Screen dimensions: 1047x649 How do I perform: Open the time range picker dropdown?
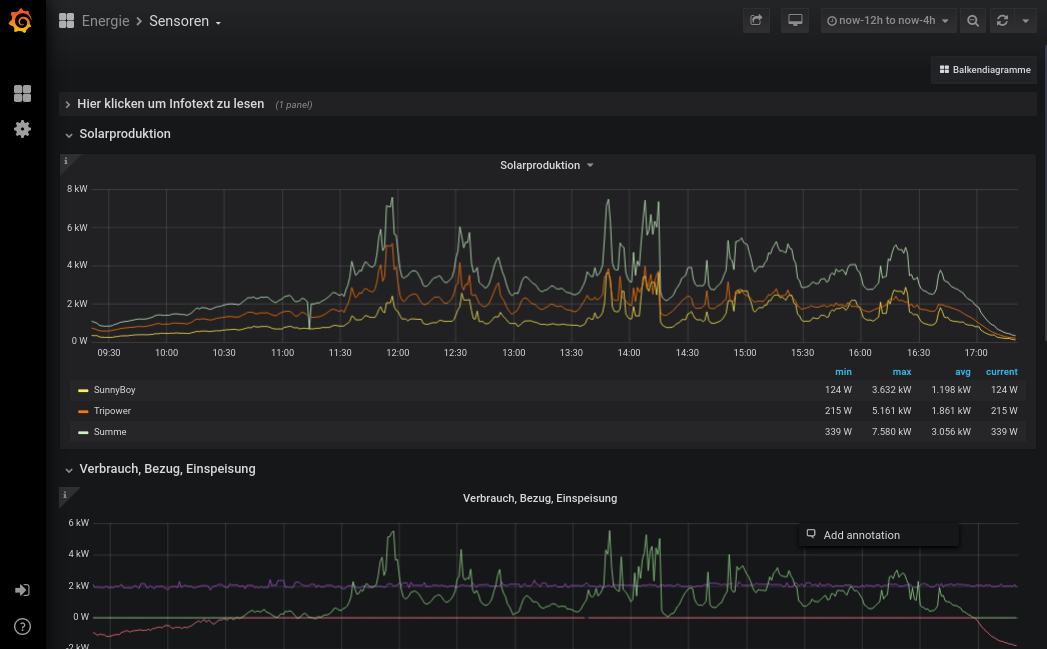(888, 21)
